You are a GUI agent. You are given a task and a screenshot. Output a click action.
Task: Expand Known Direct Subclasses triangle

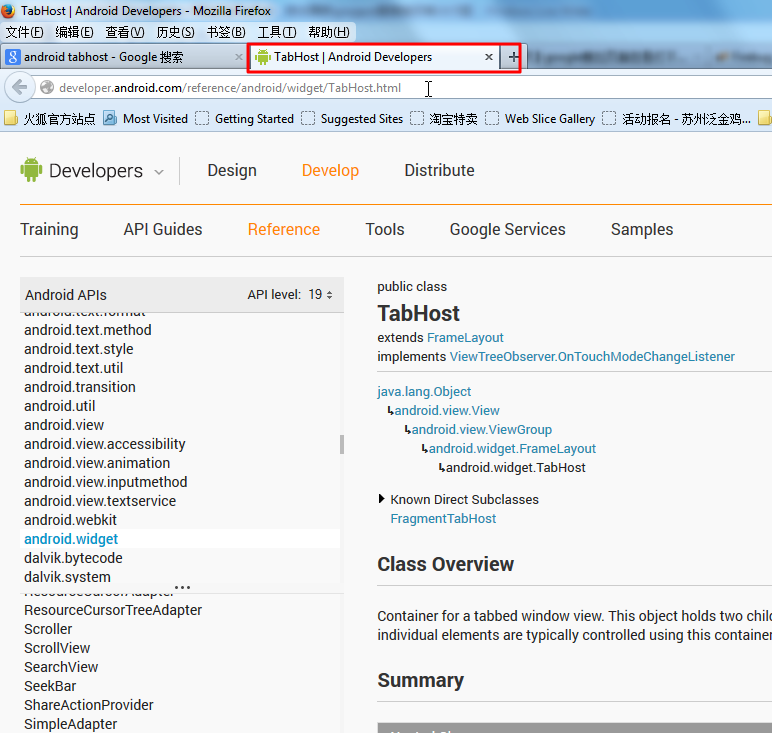[x=381, y=499]
